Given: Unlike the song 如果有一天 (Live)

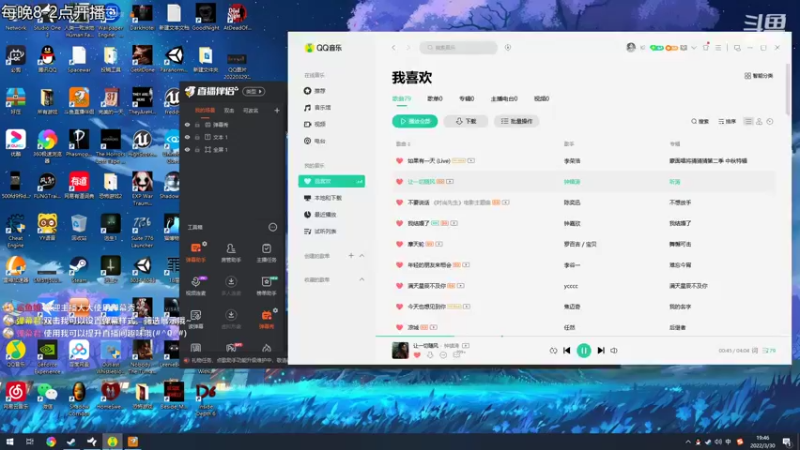Looking at the screenshot, I should click(399, 161).
